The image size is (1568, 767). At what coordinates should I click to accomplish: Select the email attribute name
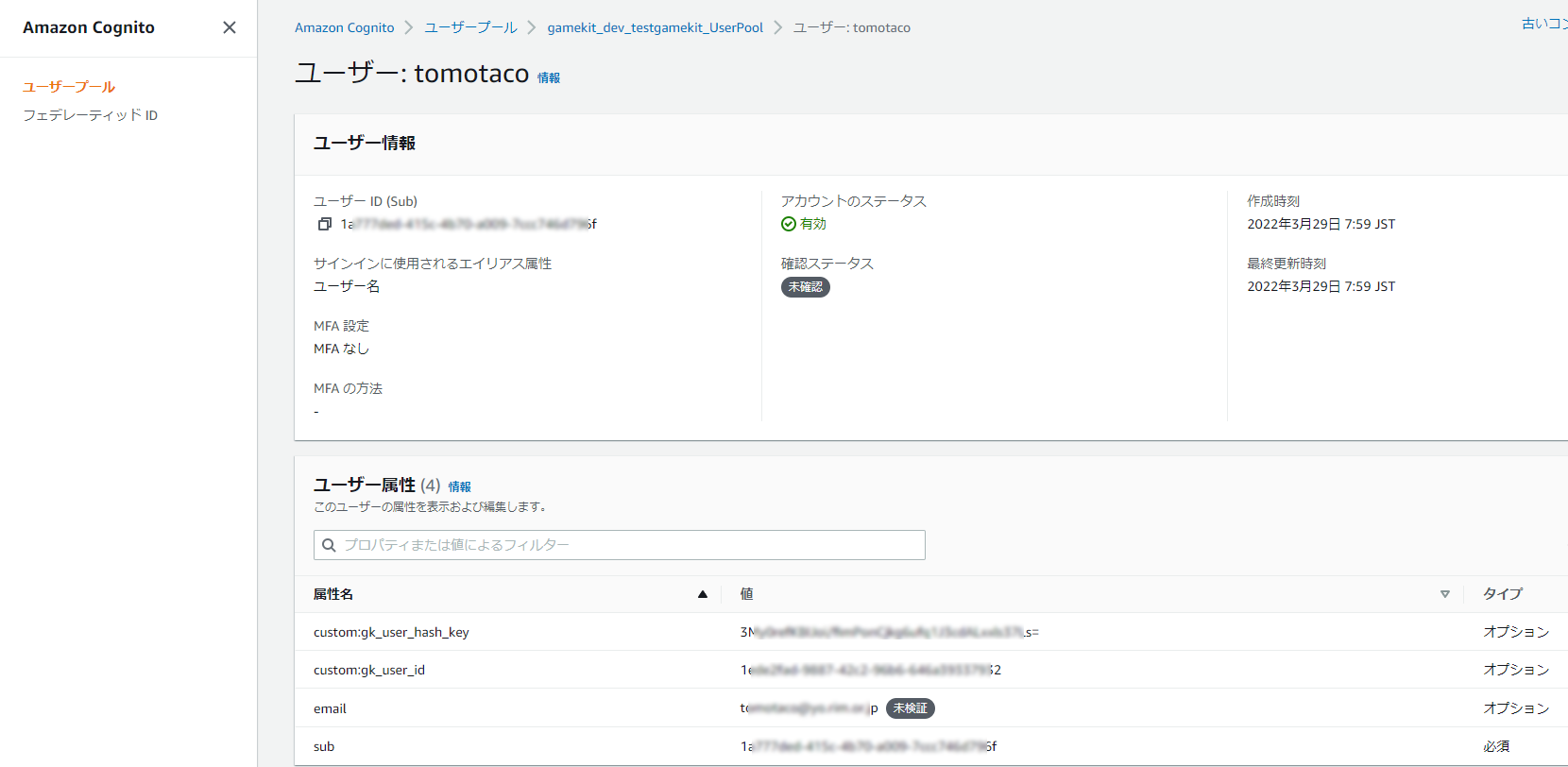point(330,708)
